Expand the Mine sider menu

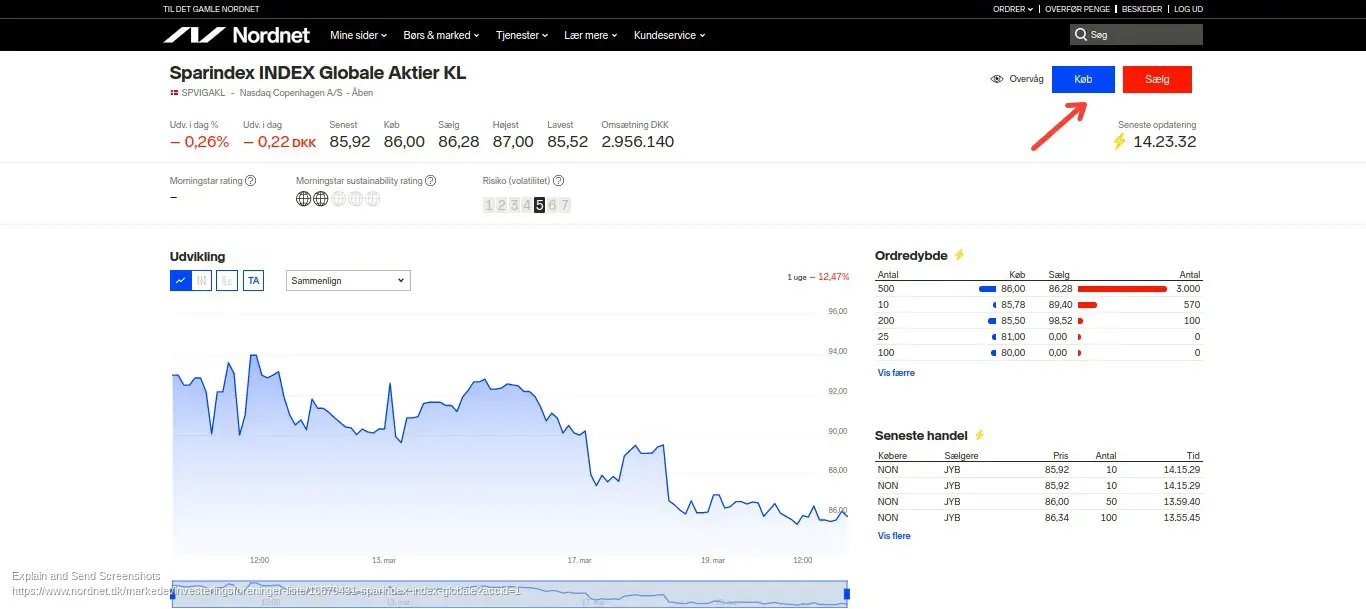358,35
